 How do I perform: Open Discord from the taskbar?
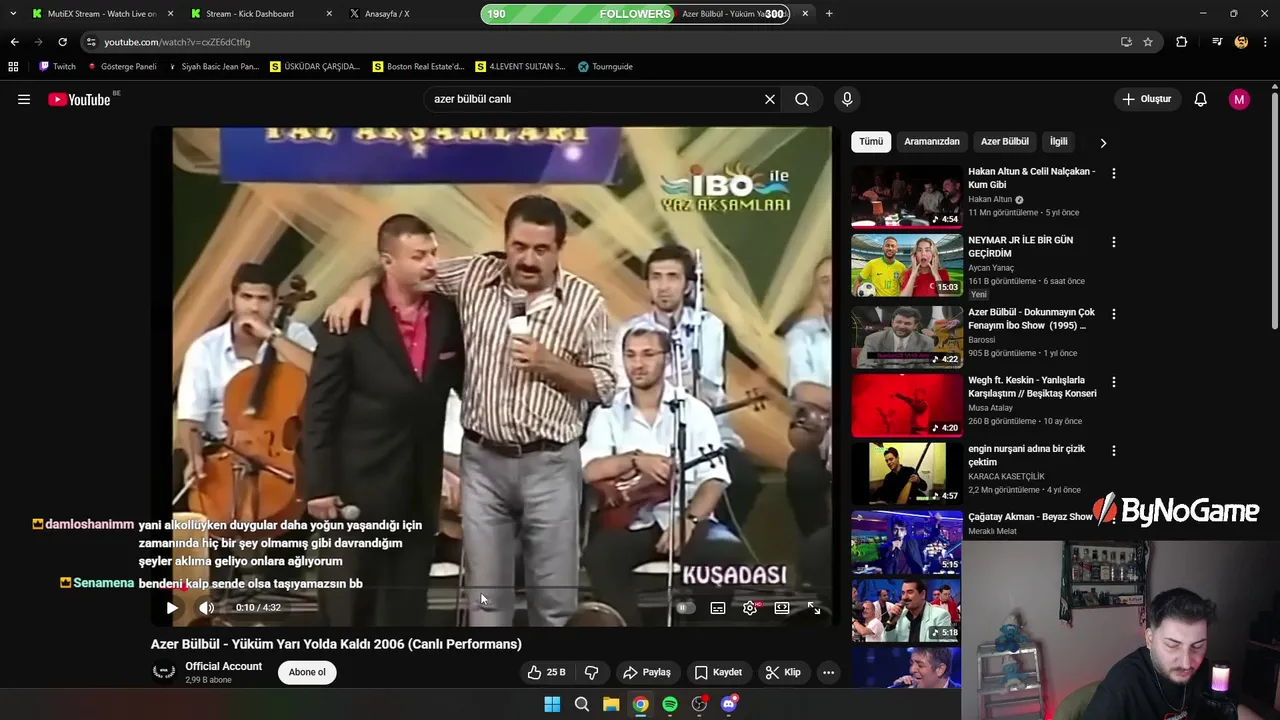click(729, 704)
